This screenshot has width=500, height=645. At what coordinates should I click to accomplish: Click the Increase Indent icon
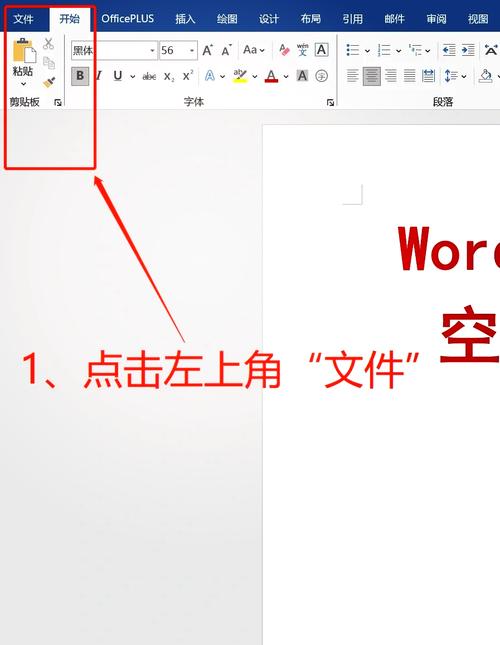[468, 50]
